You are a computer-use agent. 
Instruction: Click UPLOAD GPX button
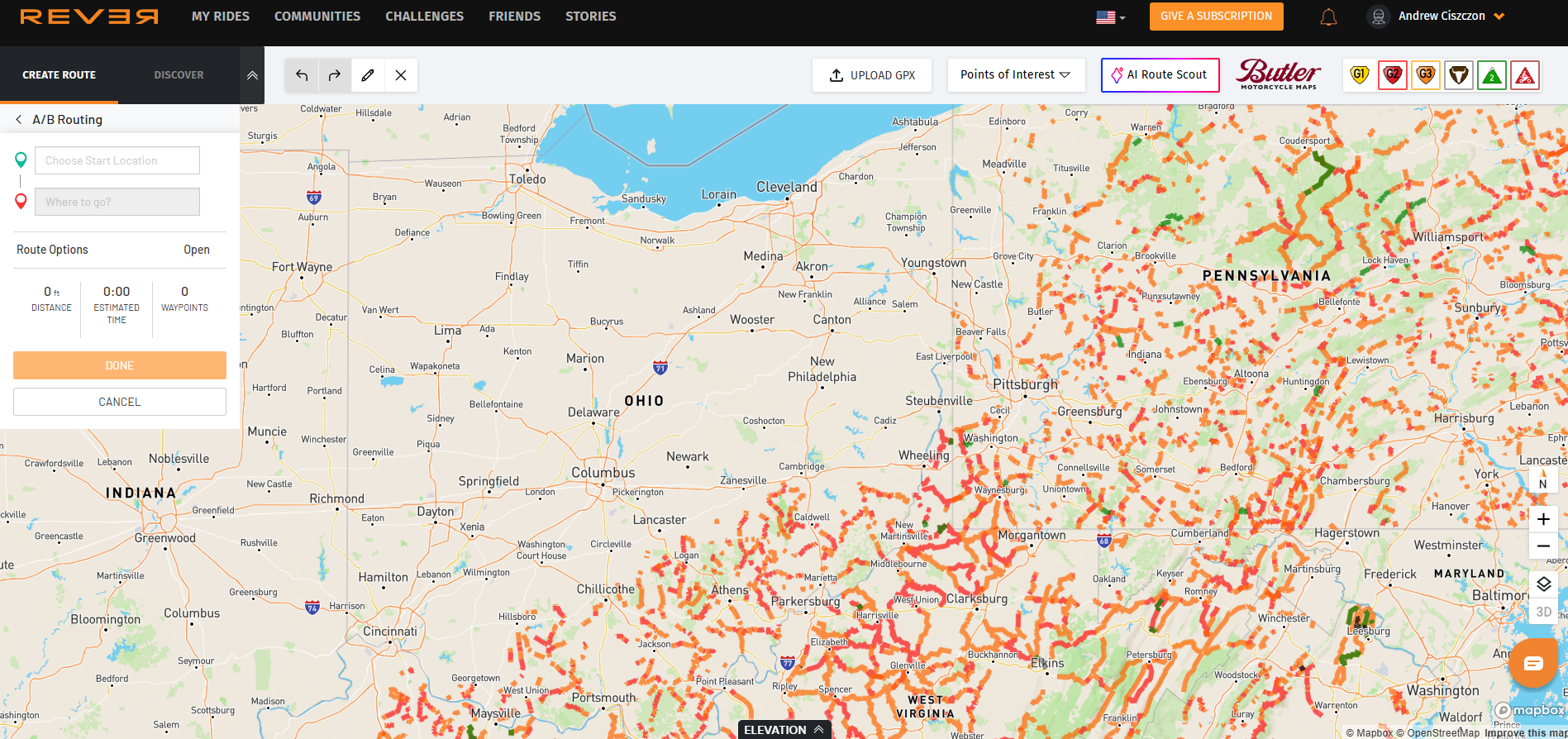tap(872, 75)
